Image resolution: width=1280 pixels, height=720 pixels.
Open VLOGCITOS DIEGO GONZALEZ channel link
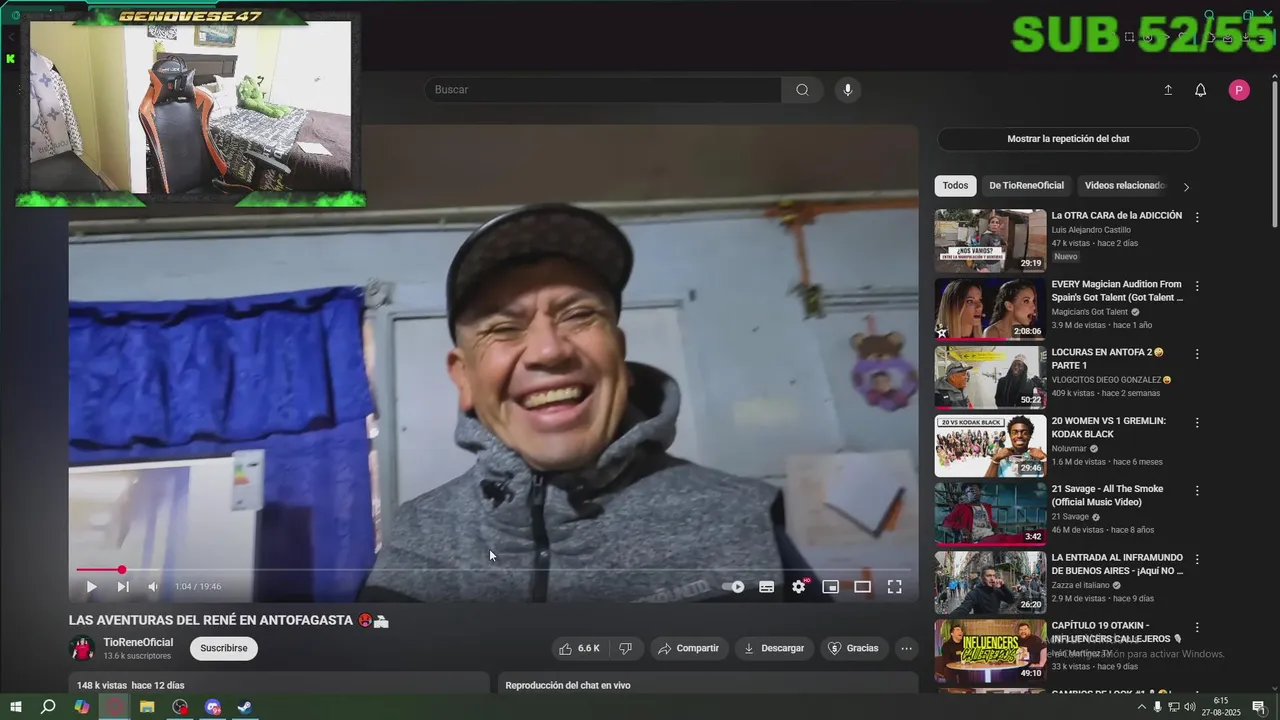coord(1107,380)
